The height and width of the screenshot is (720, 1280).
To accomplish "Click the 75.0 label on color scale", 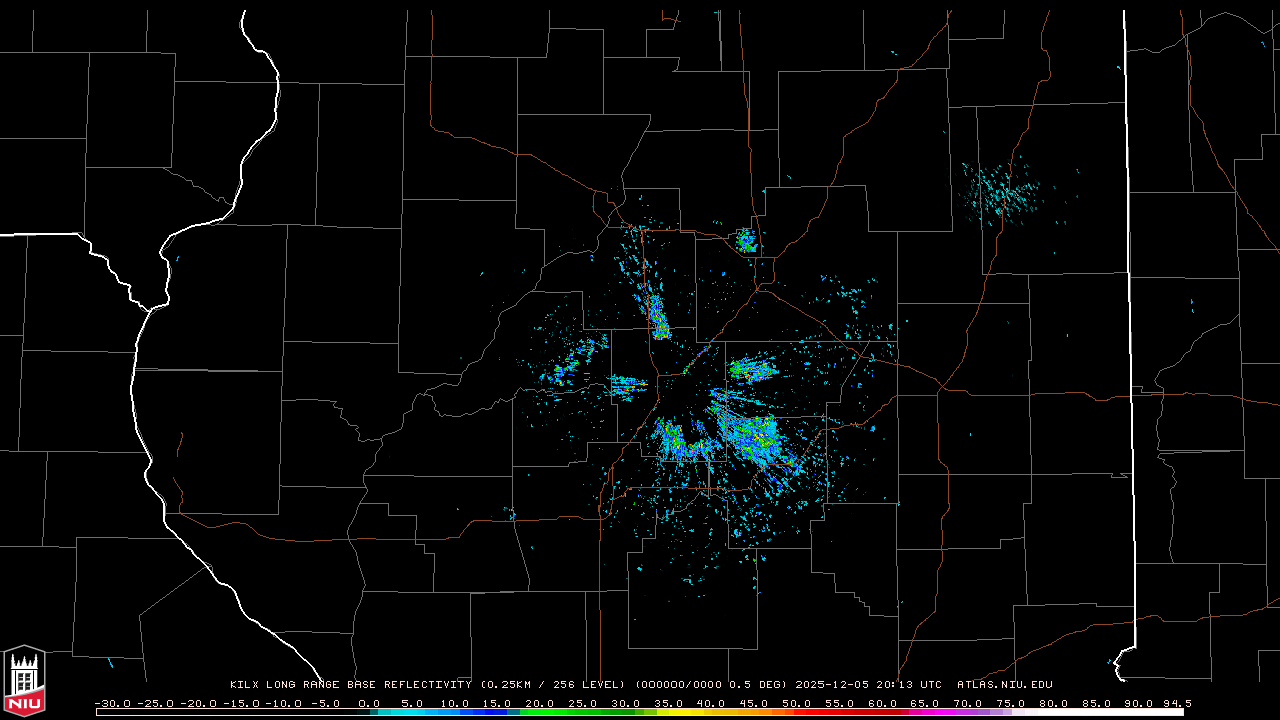I will pyautogui.click(x=1010, y=703).
